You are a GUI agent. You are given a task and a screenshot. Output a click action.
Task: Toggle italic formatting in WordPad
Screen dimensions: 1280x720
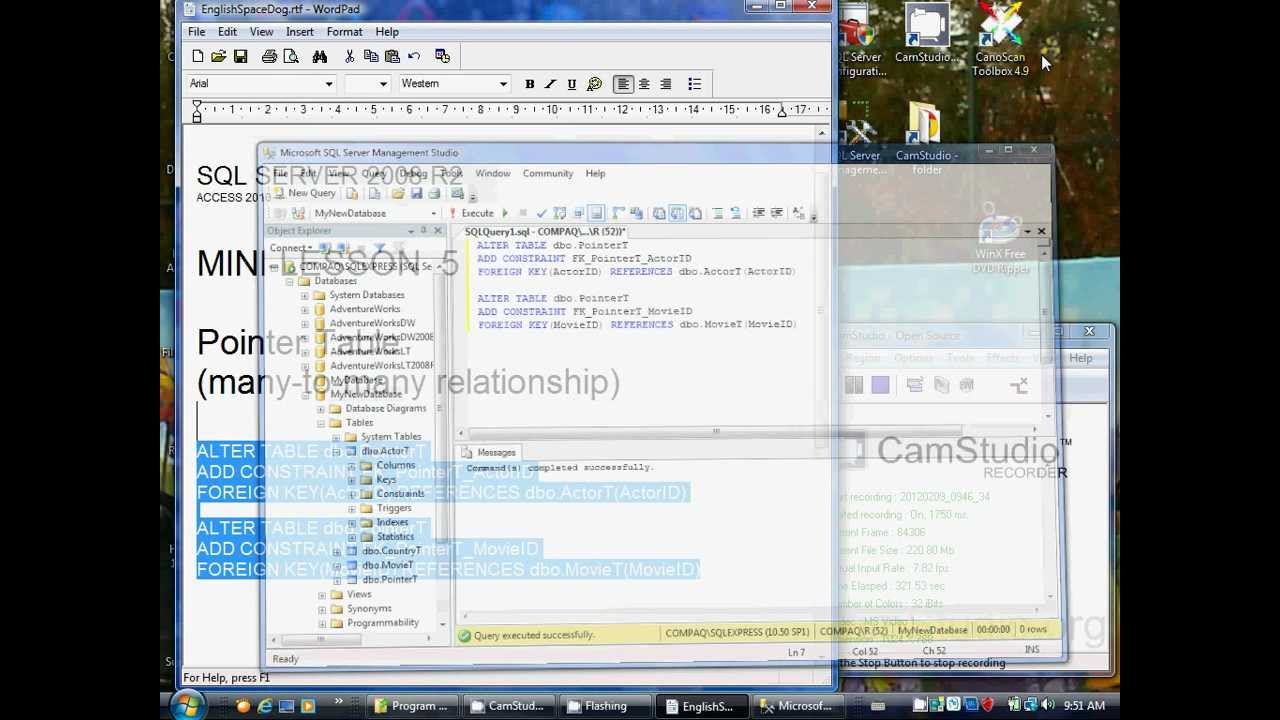[x=550, y=84]
